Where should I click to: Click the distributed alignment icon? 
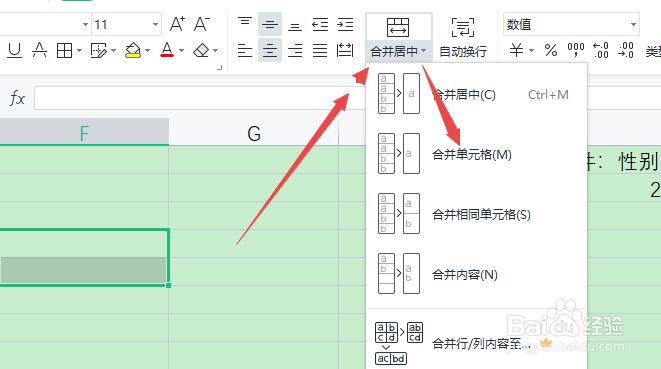pos(345,51)
